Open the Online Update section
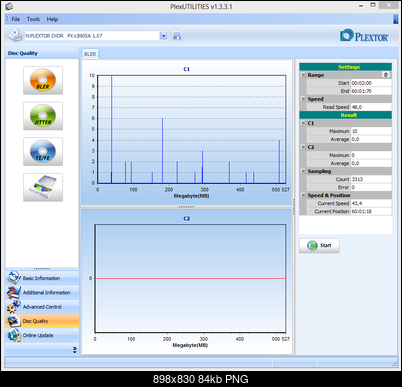The width and height of the screenshot is (402, 387). click(x=42, y=335)
